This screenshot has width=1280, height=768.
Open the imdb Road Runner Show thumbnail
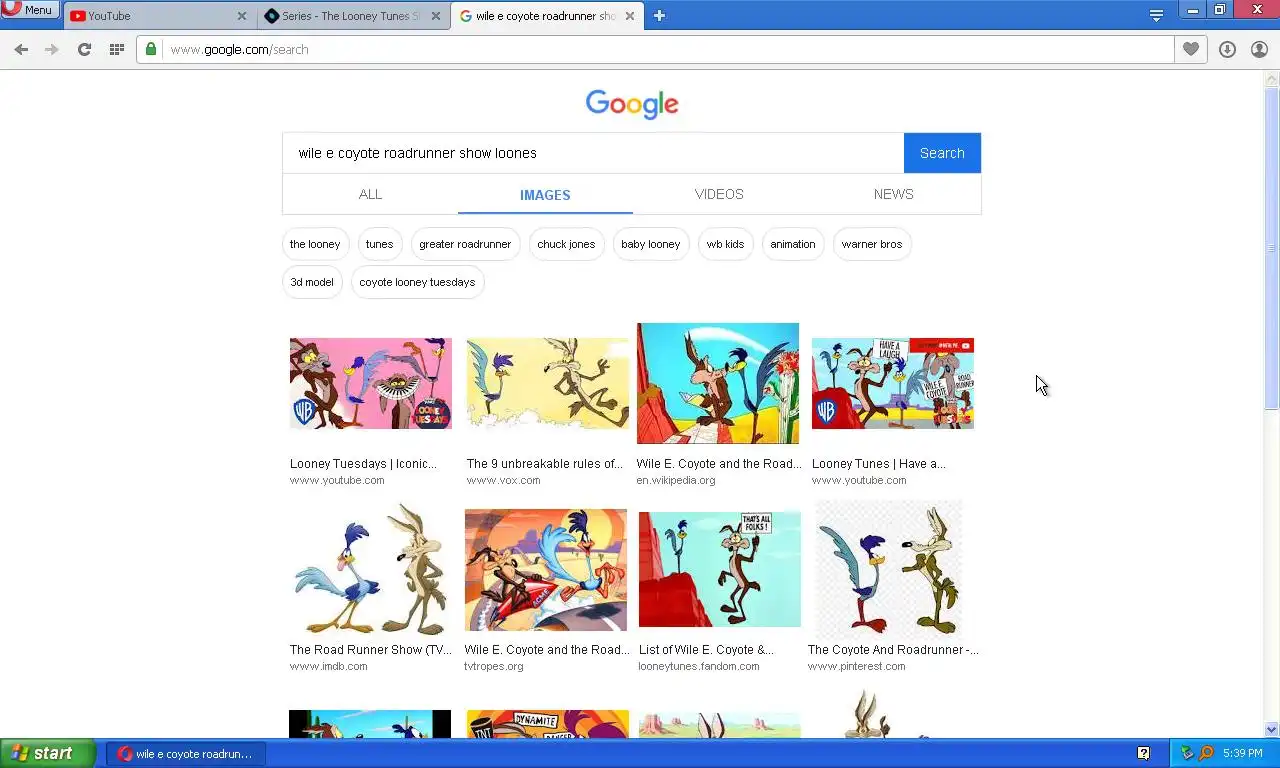[371, 570]
